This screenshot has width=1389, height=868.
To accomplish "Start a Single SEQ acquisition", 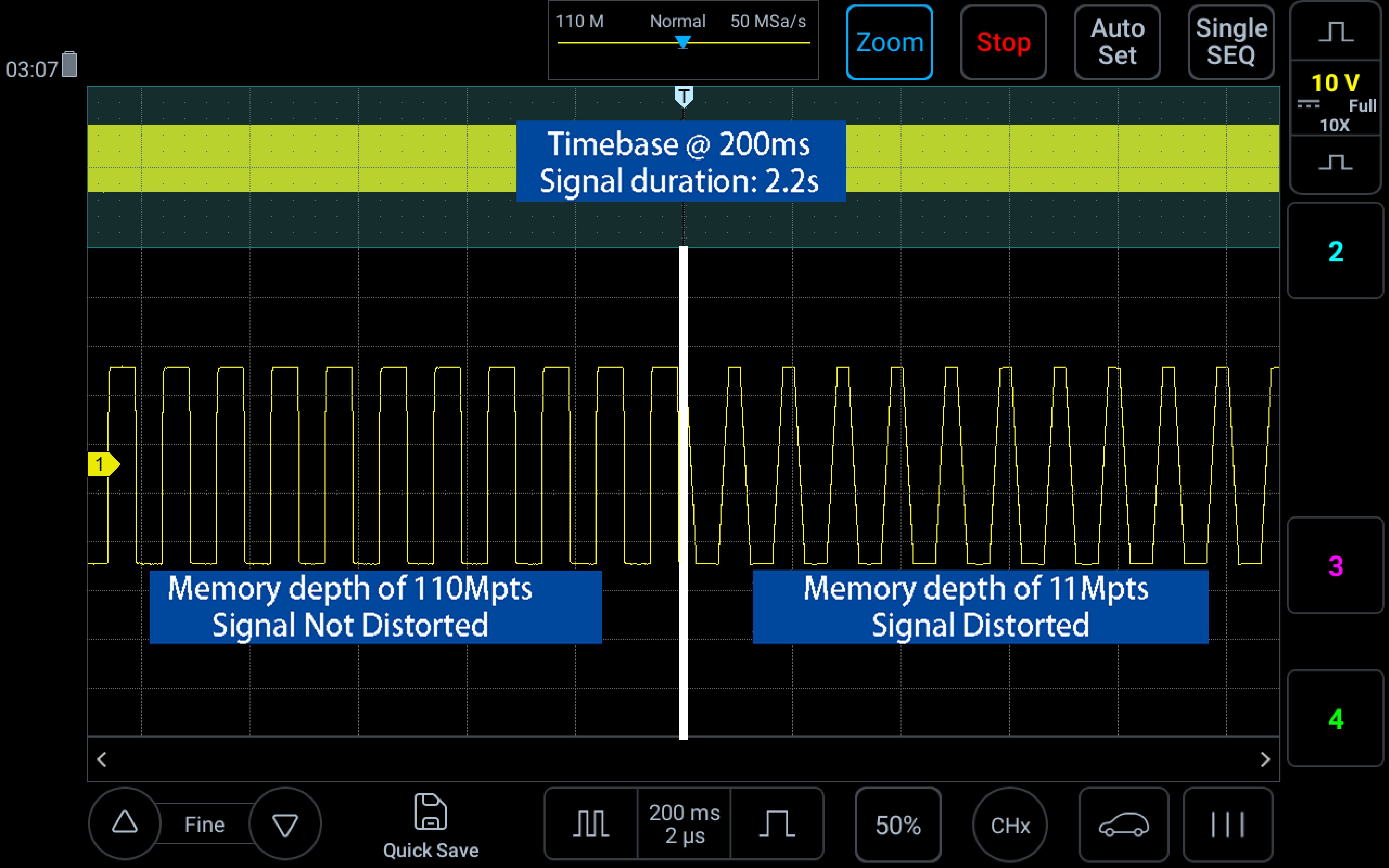I will 1231,42.
